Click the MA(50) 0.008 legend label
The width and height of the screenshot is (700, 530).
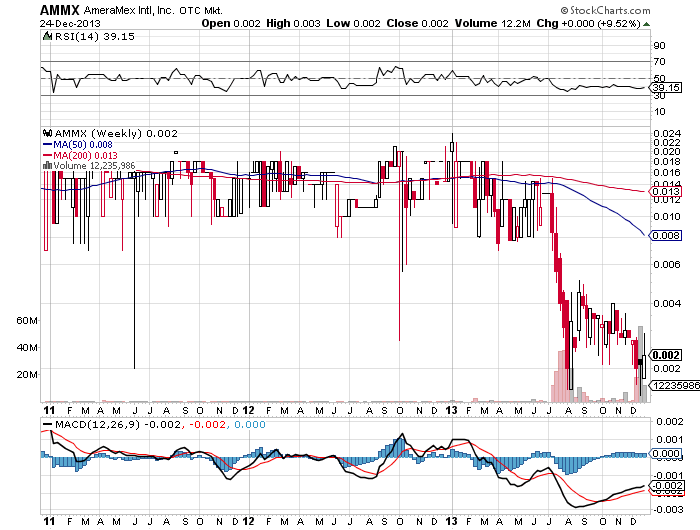tap(83, 145)
